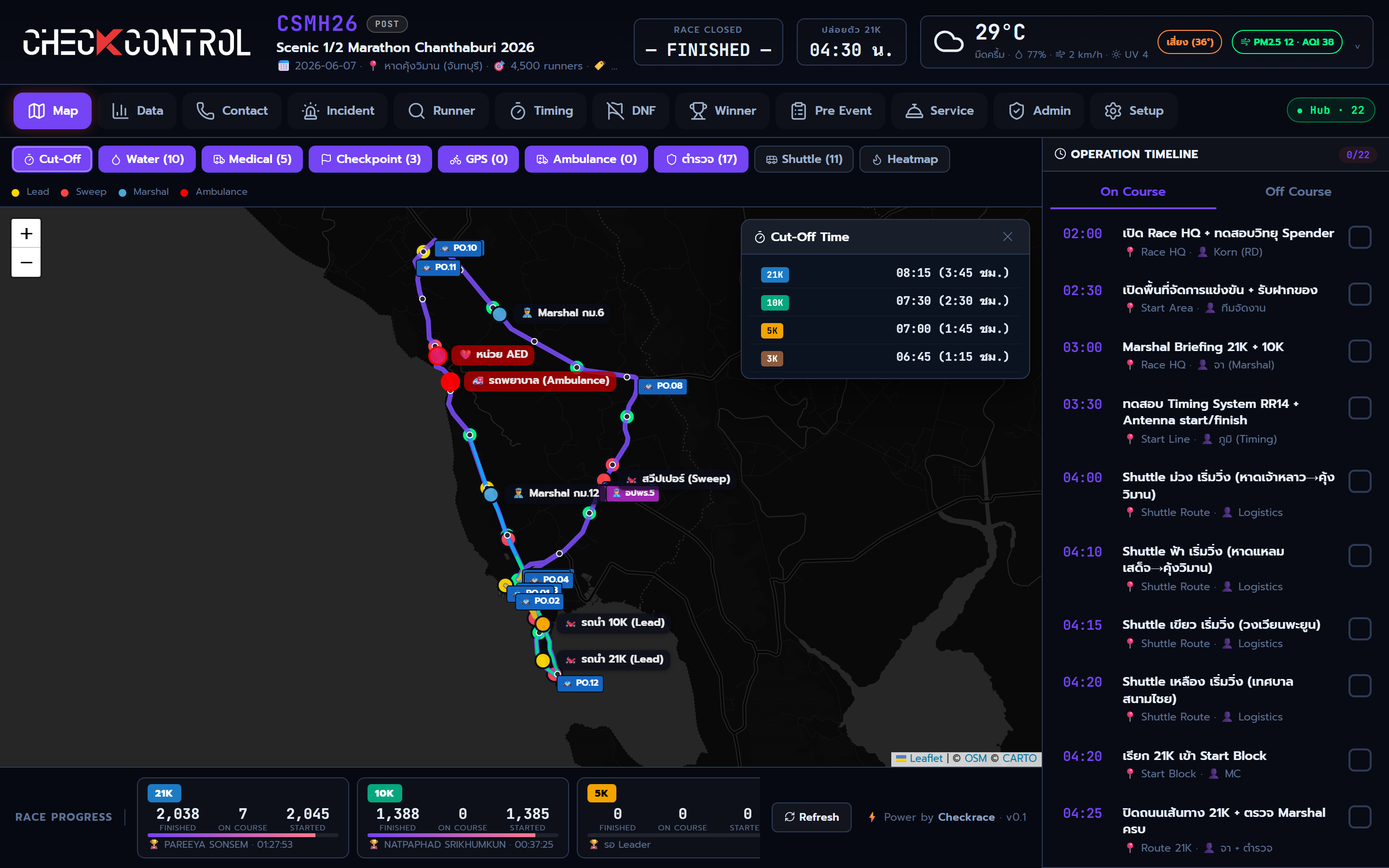Toggle the Ambulance (0) layer
1389x868 pixels.
pos(586,159)
